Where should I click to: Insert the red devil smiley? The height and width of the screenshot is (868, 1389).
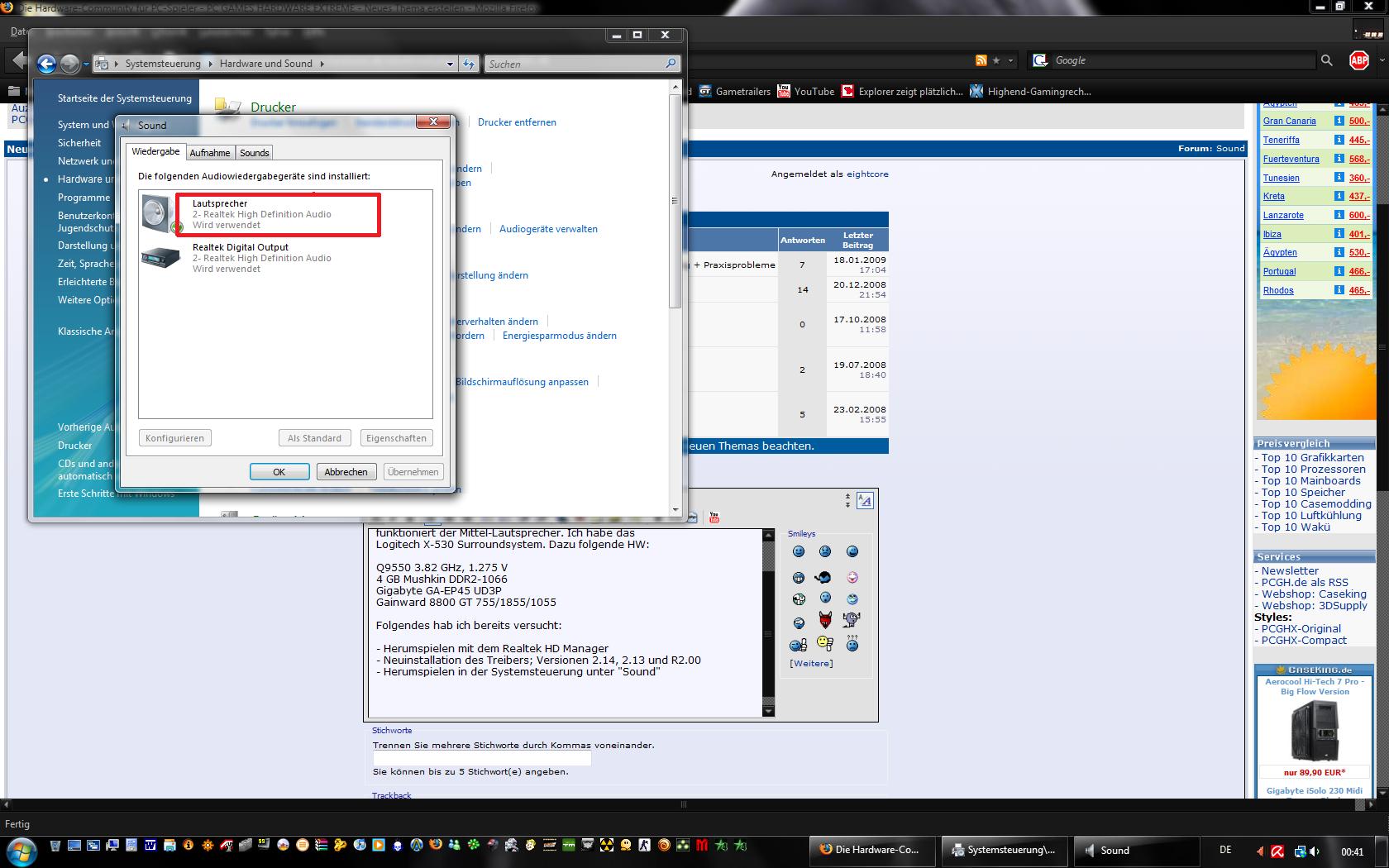pos(825,620)
